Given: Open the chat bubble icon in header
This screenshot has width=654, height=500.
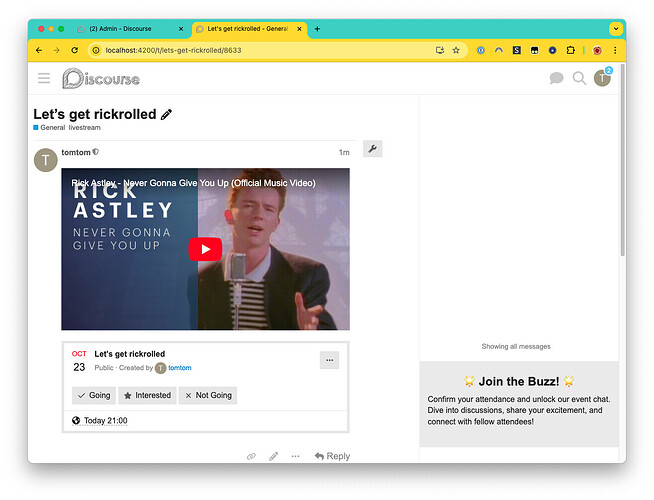Looking at the screenshot, I should pos(556,78).
